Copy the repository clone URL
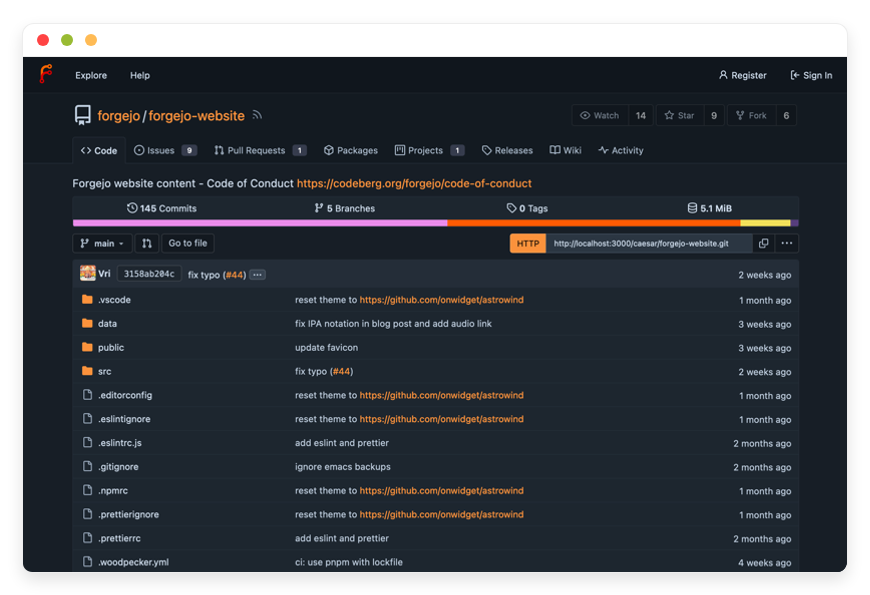870x595 pixels. 763,243
